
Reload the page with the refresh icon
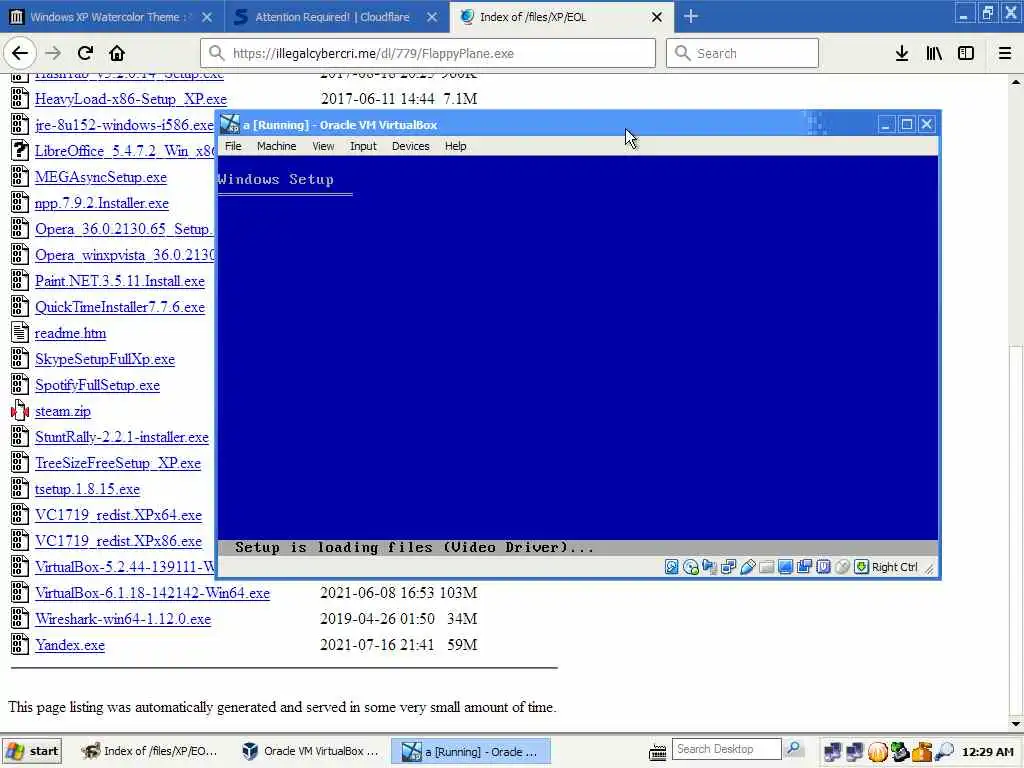click(86, 53)
